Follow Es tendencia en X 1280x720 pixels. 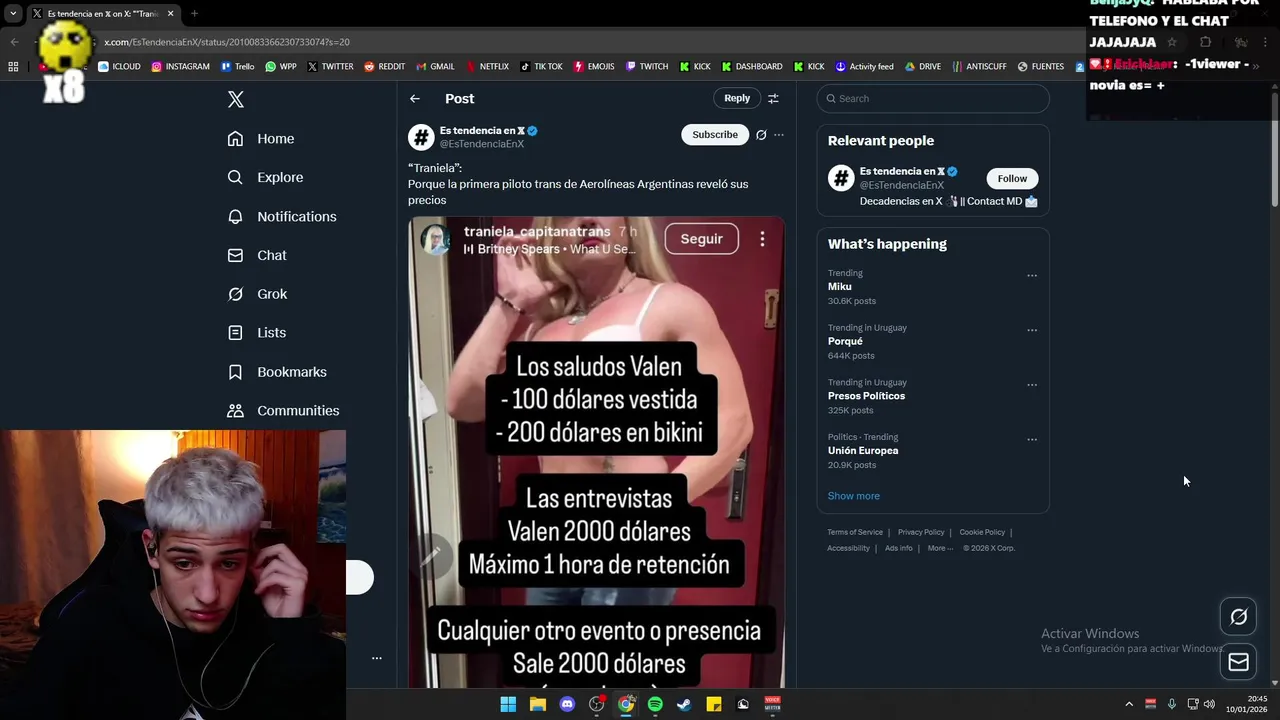(1012, 178)
